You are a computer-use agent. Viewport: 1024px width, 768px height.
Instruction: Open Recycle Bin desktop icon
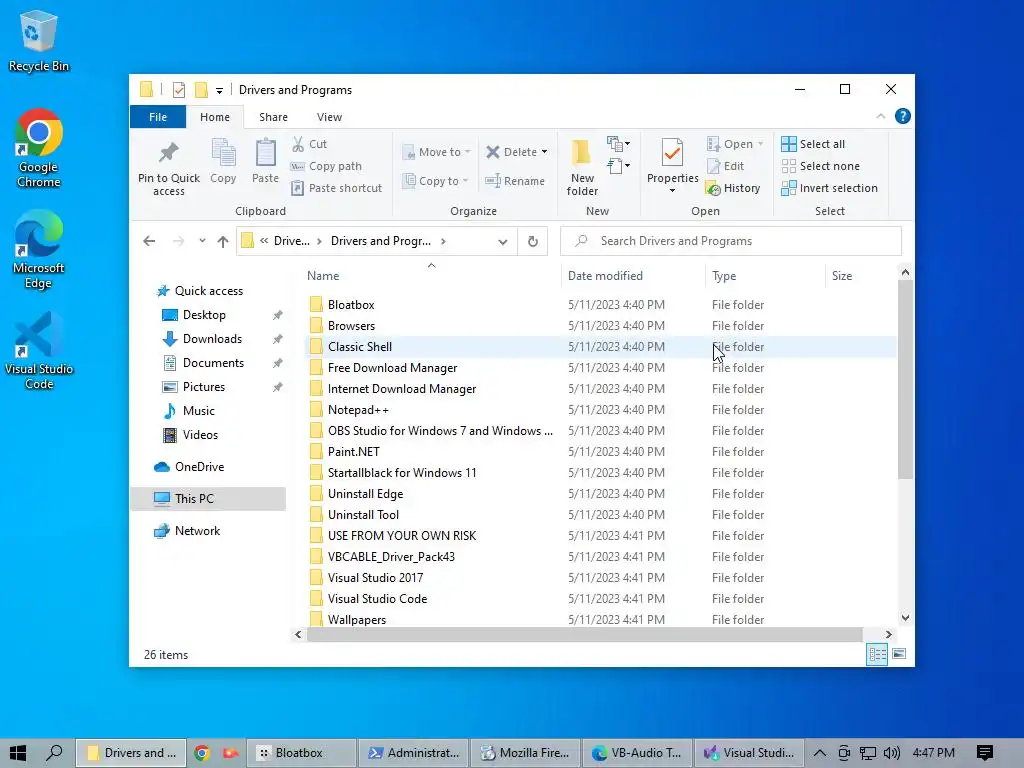(x=39, y=41)
